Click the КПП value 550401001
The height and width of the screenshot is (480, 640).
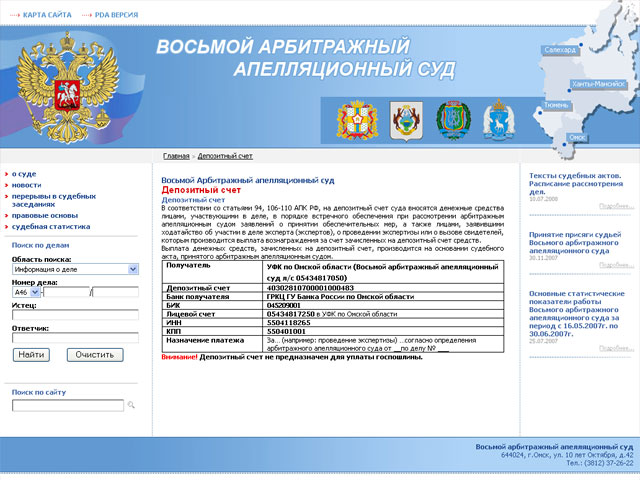tap(286, 331)
